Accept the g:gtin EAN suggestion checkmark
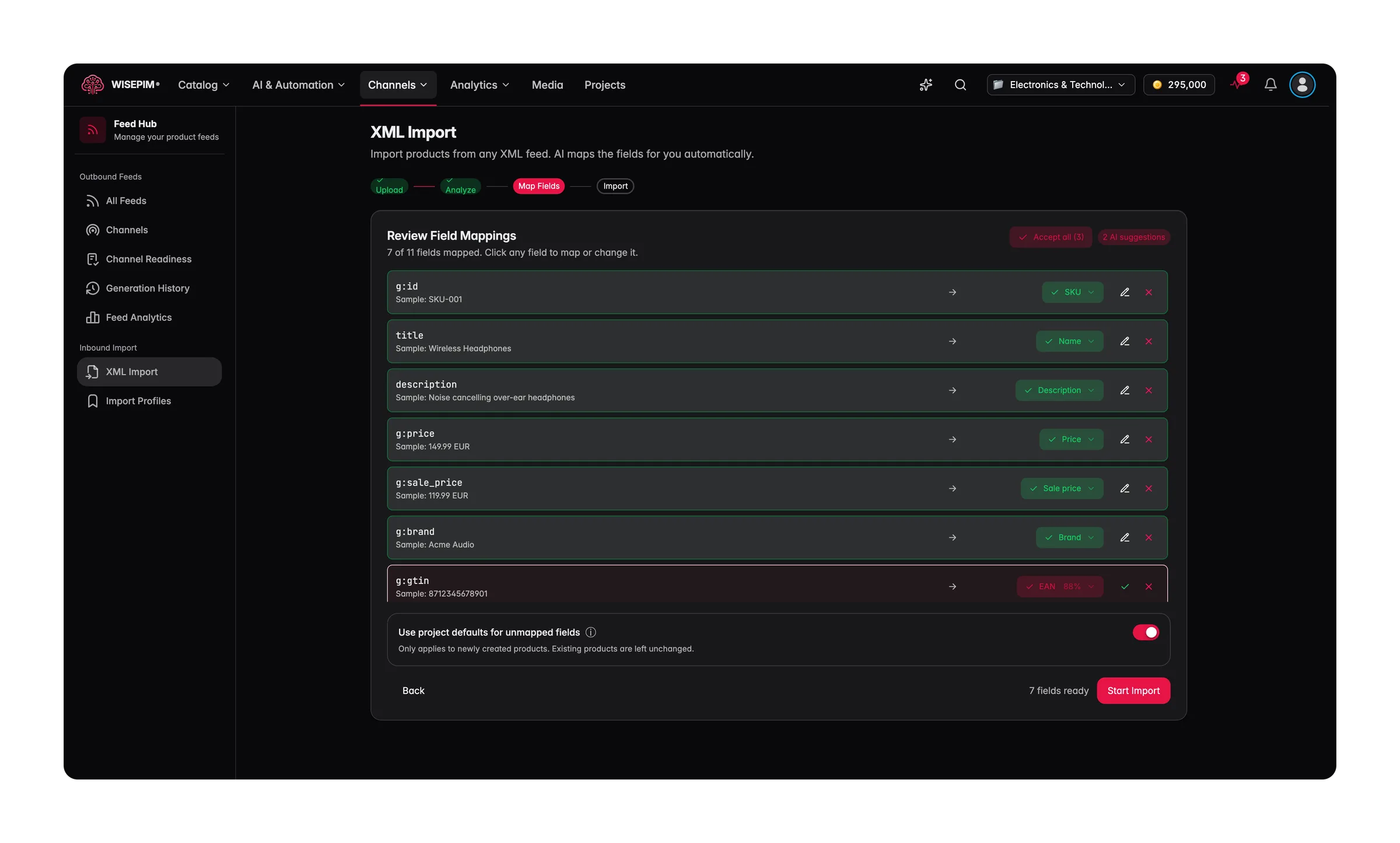 pyautogui.click(x=1125, y=586)
